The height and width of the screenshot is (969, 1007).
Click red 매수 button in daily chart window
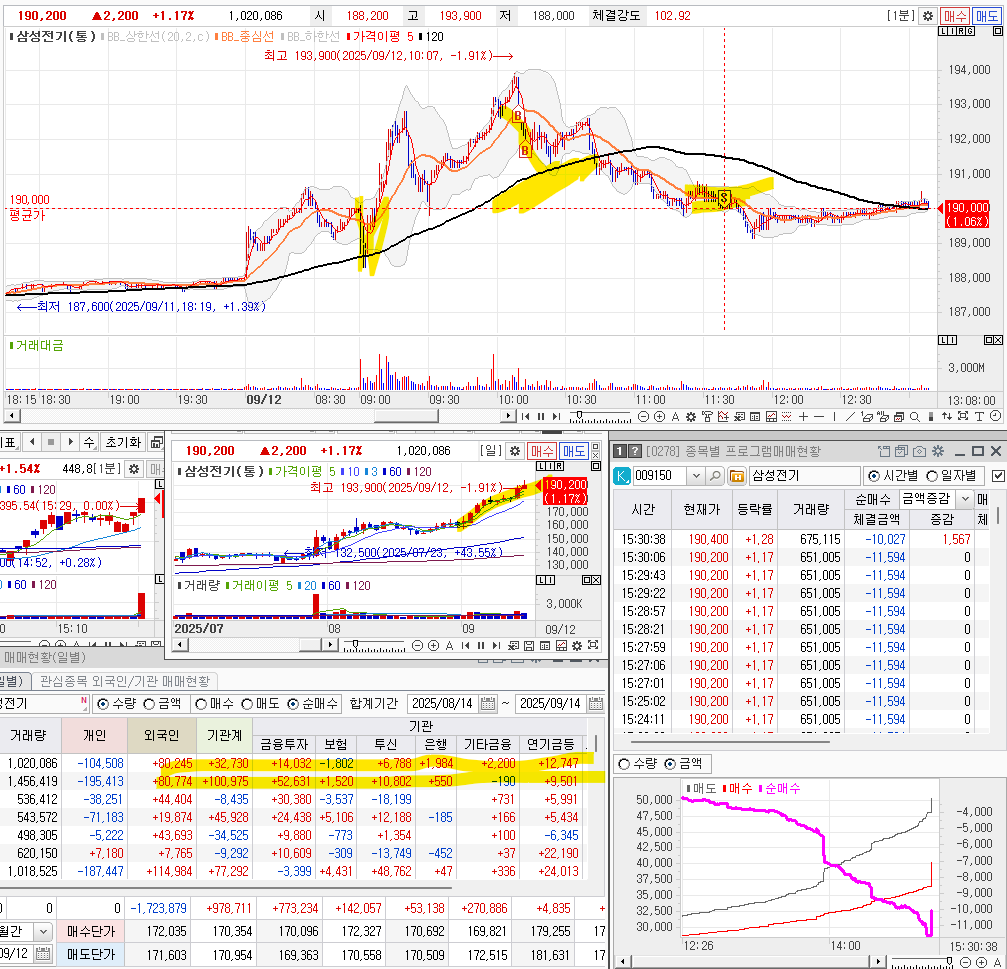(x=542, y=451)
